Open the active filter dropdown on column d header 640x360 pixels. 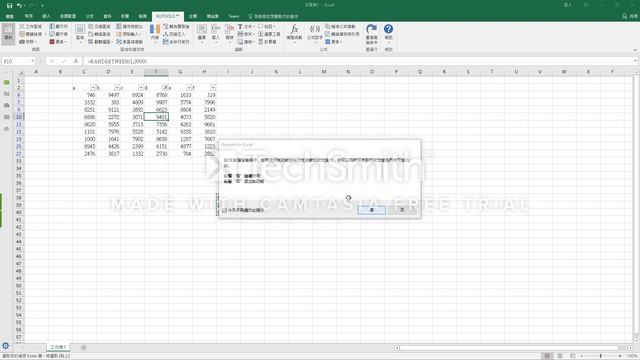165,88
